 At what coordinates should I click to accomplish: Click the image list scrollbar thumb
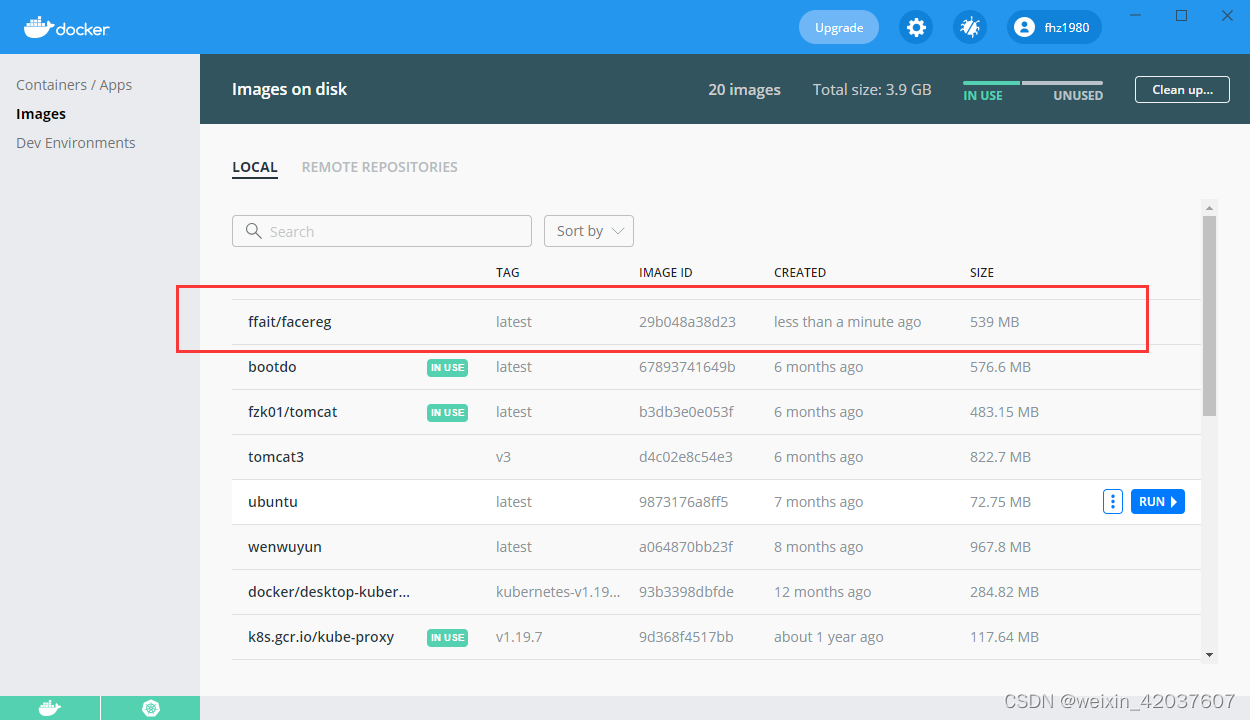tap(1209, 315)
